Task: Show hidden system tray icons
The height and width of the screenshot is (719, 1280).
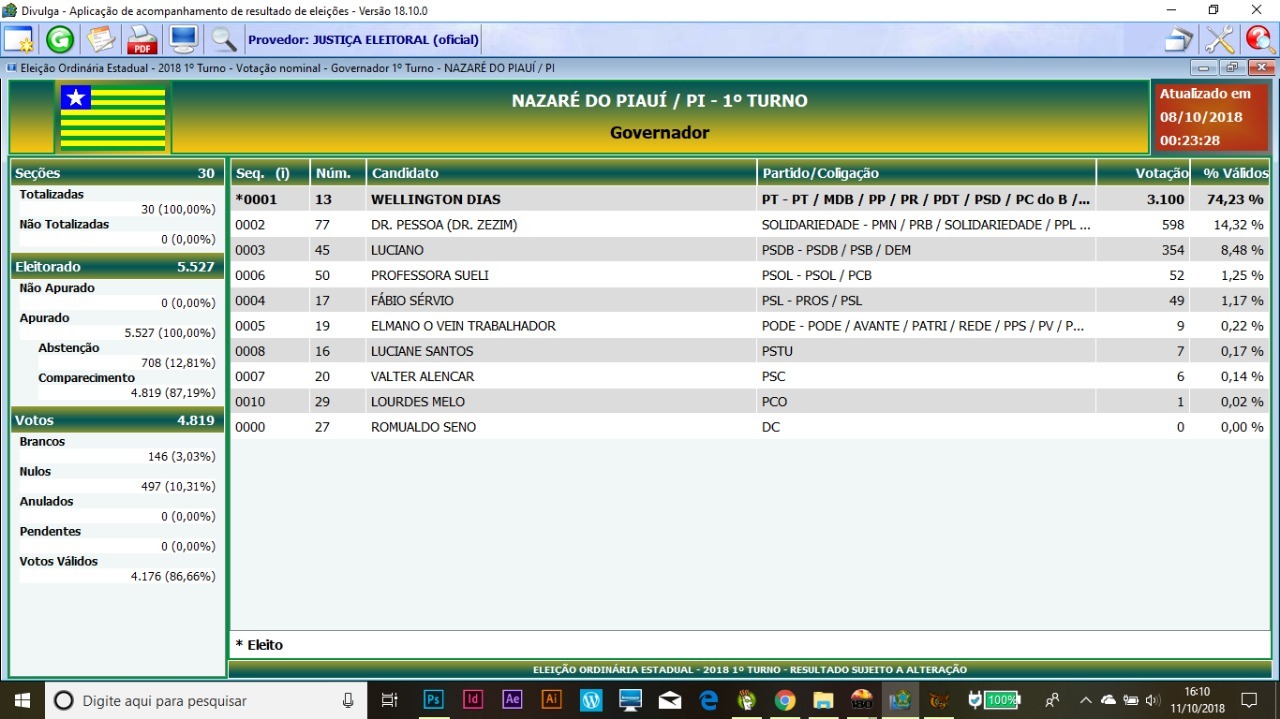Action: 1085,700
